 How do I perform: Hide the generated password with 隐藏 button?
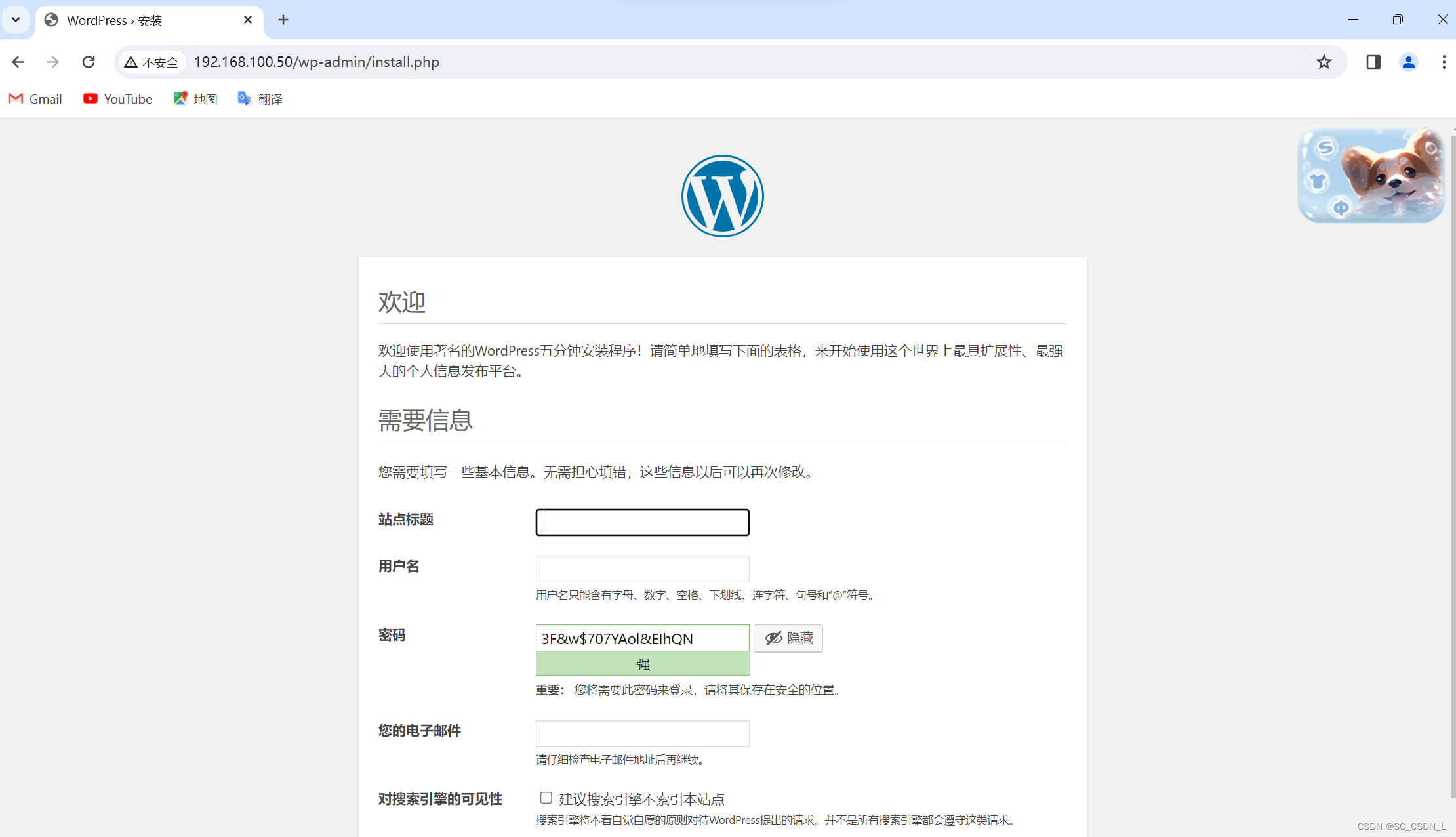(x=788, y=638)
